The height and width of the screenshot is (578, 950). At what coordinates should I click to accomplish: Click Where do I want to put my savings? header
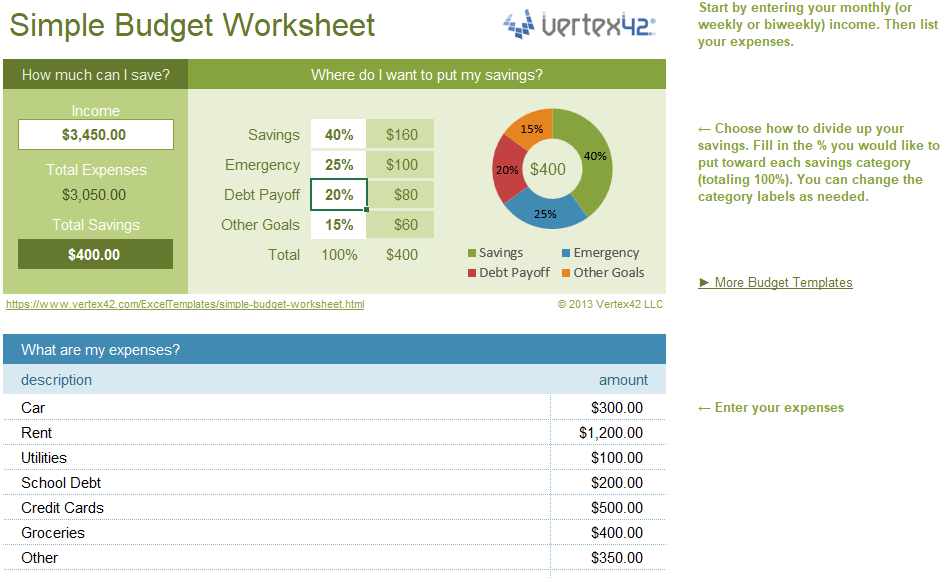(x=427, y=75)
